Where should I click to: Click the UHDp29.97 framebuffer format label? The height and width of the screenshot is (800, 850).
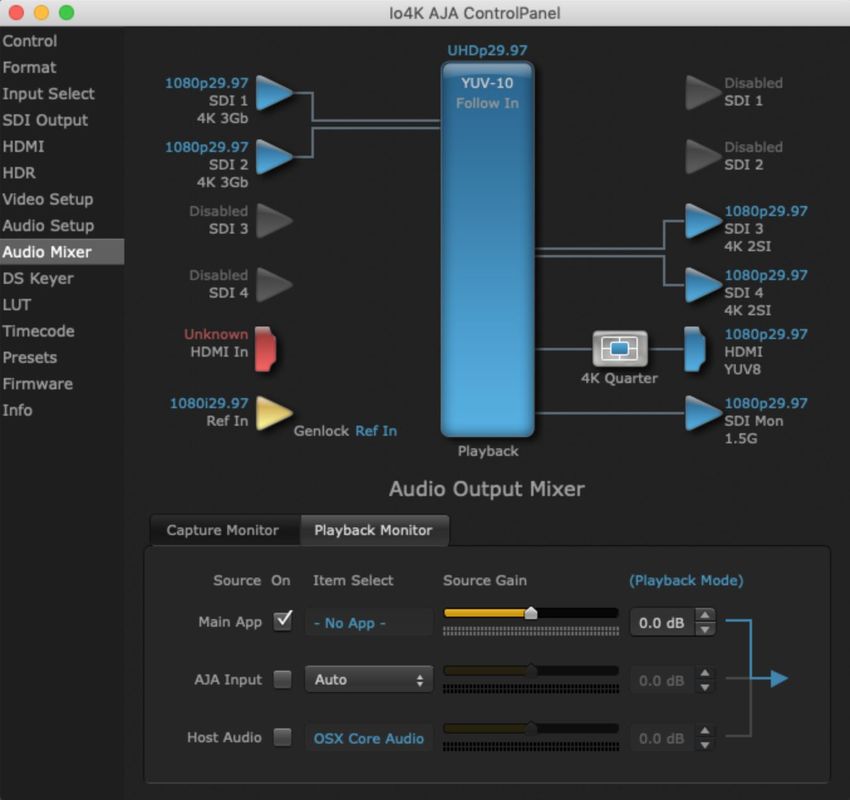487,50
